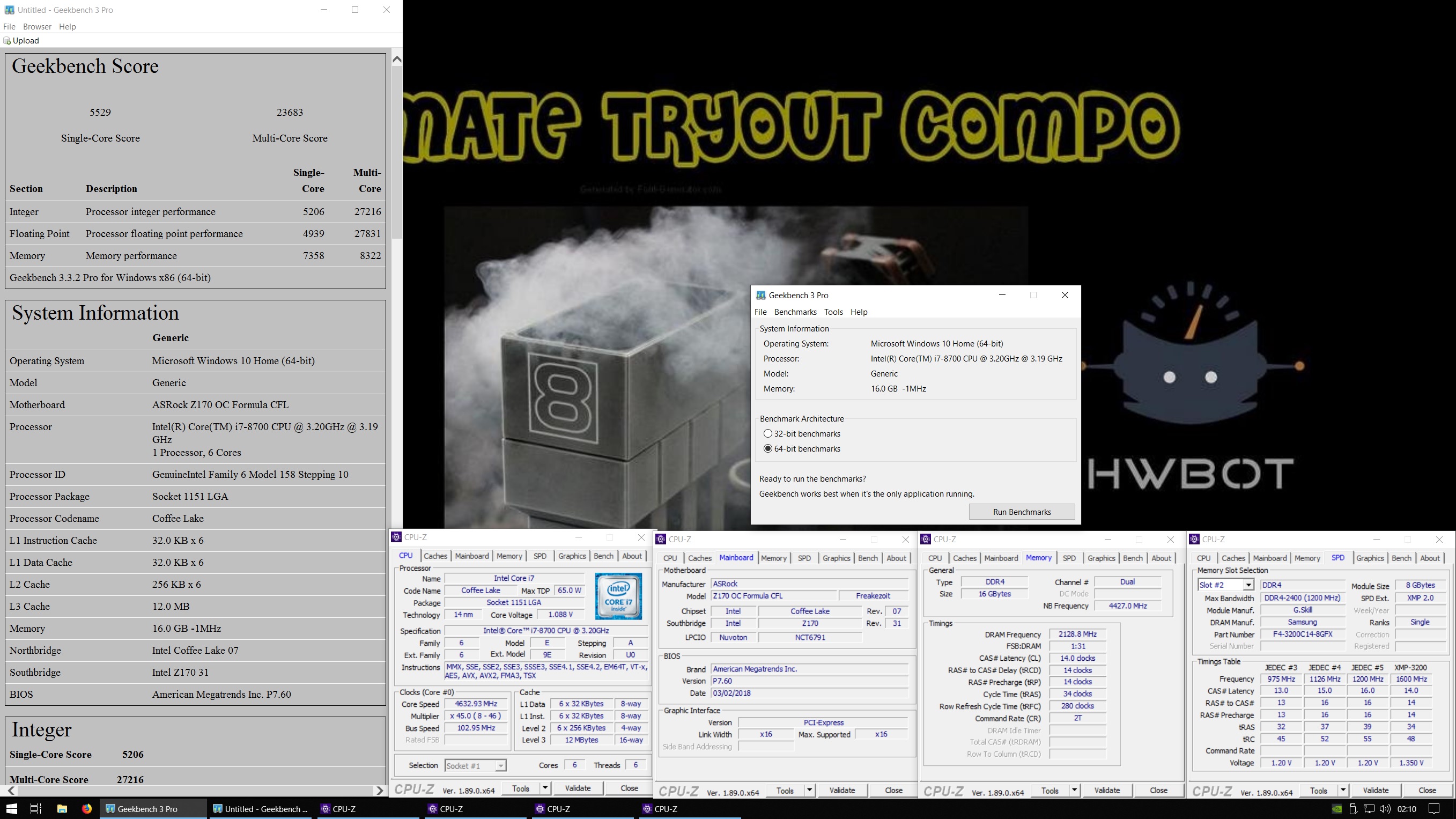Expand Tools arrow in CPU-Z Memory window
1456x819 pixels.
[x=1074, y=790]
